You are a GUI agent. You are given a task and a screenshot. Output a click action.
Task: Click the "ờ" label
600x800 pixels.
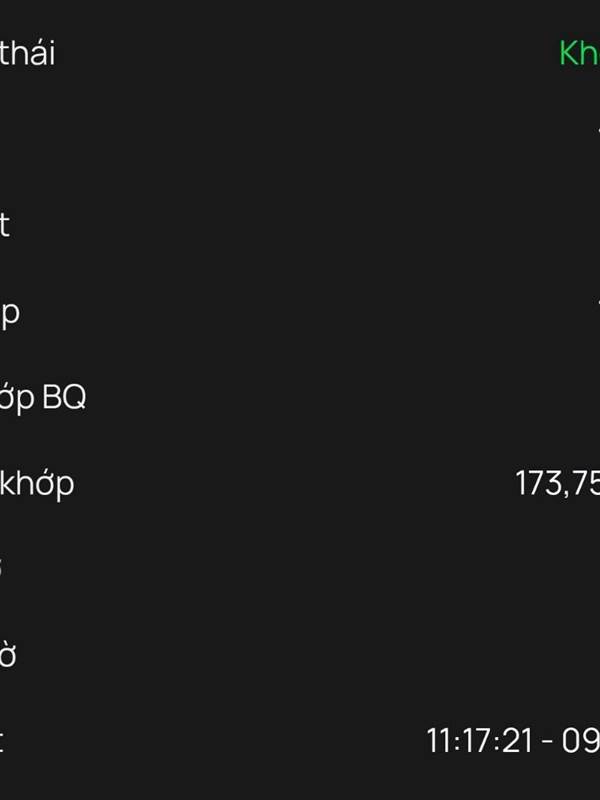coord(8,656)
